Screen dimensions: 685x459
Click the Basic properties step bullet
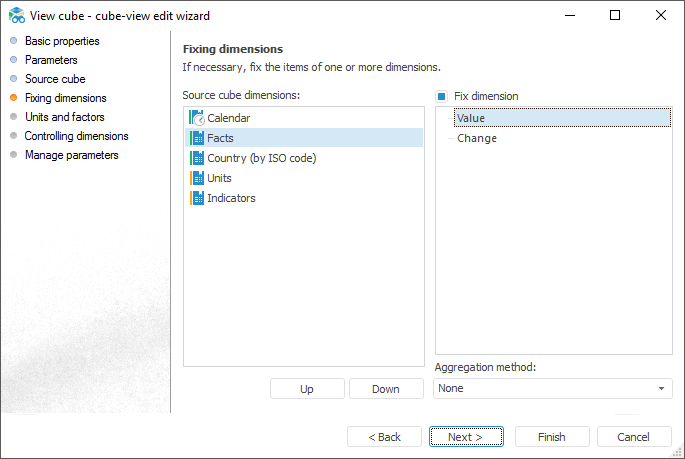[13, 41]
